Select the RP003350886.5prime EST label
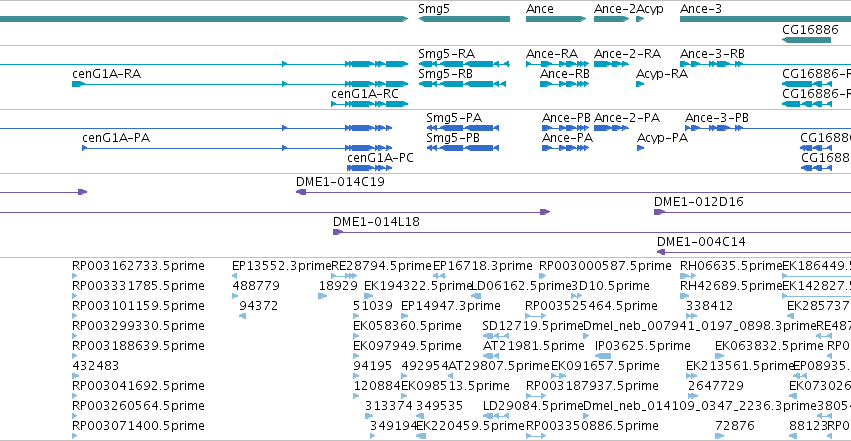Screen dimensions: 851x441 (x=592, y=426)
